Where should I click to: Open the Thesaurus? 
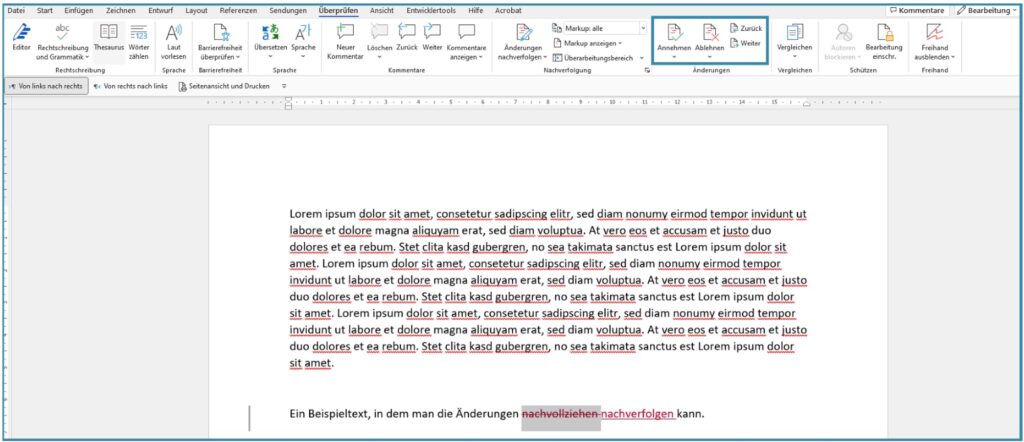109,40
